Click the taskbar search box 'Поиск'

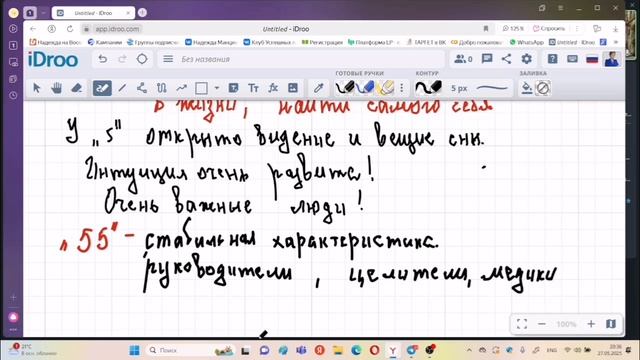pos(191,350)
